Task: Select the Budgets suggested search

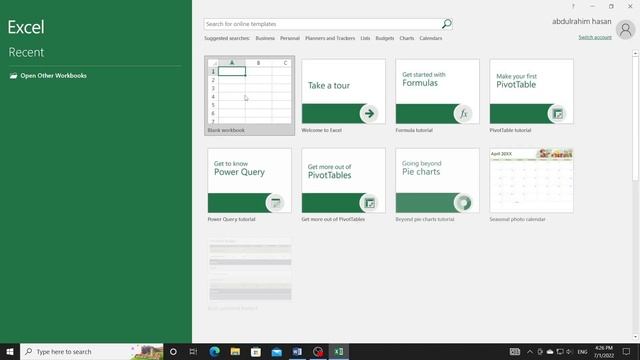Action: (x=384, y=38)
